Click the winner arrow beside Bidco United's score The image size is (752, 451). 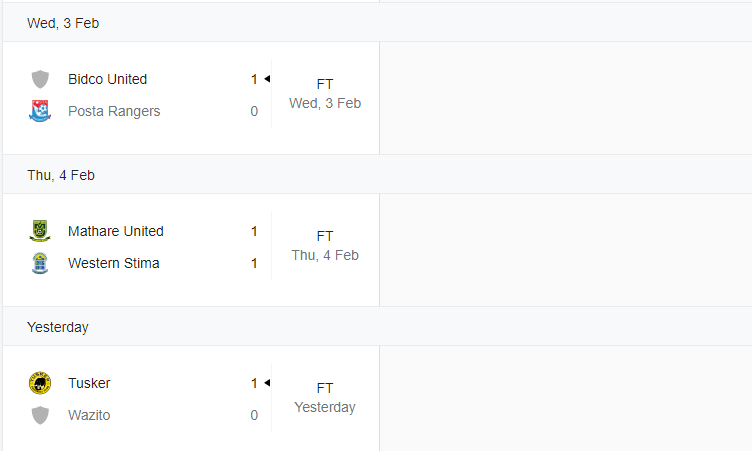pyautogui.click(x=267, y=79)
